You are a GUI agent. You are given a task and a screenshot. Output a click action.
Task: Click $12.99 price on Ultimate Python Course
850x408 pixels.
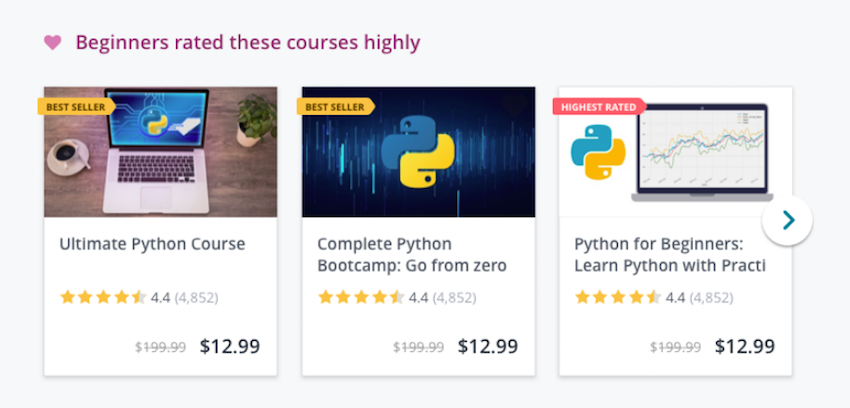[230, 346]
